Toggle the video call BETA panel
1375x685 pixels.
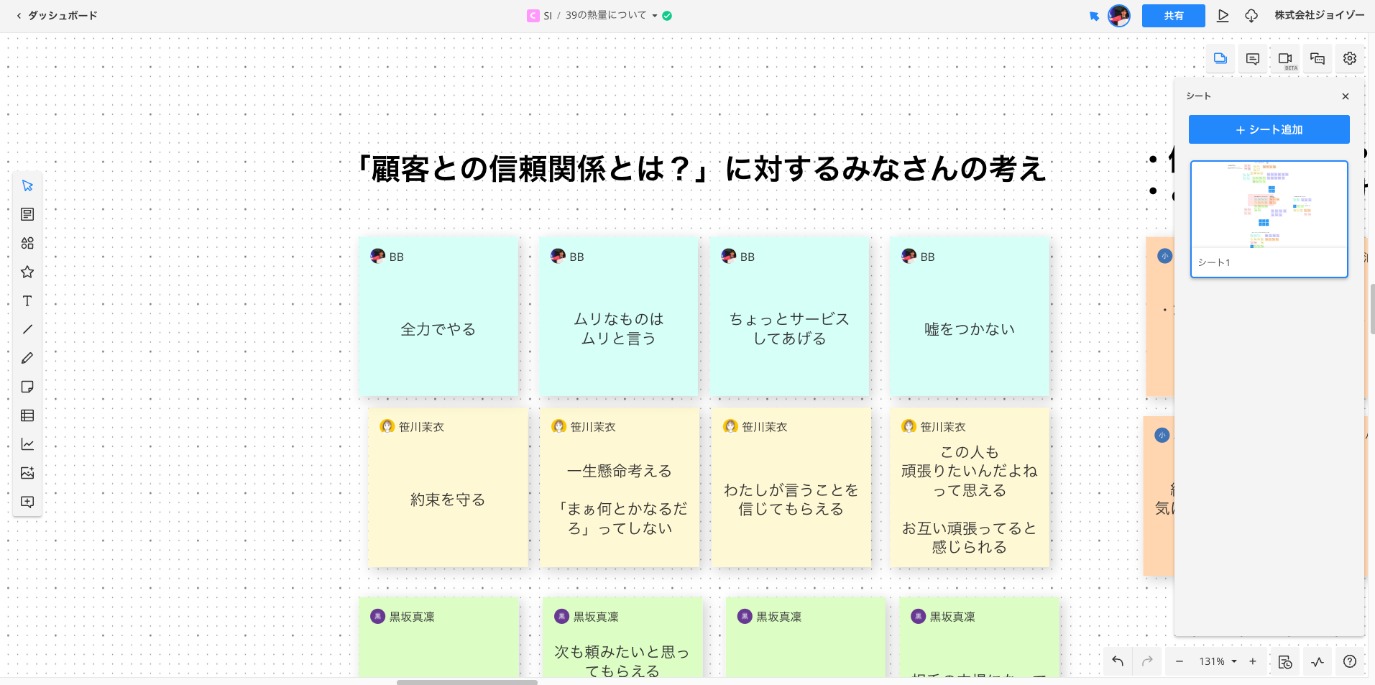pyautogui.click(x=1285, y=59)
